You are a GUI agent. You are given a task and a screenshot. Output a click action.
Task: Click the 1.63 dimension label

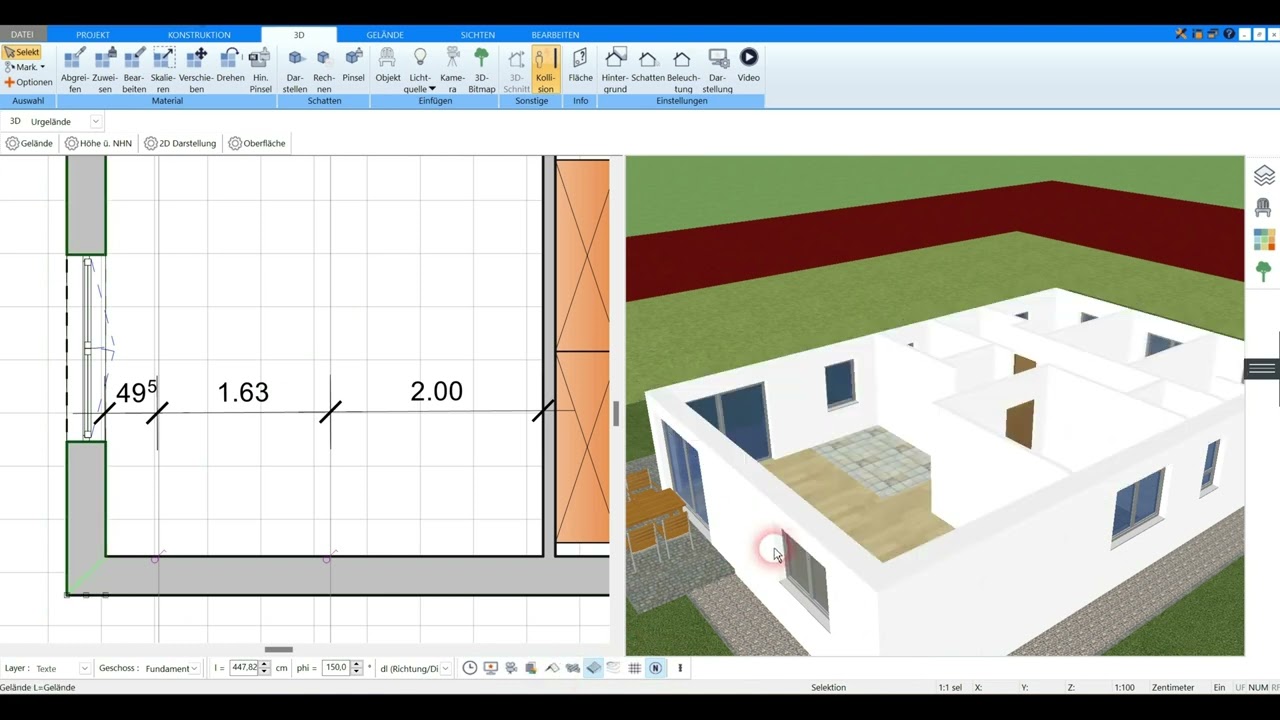point(243,392)
